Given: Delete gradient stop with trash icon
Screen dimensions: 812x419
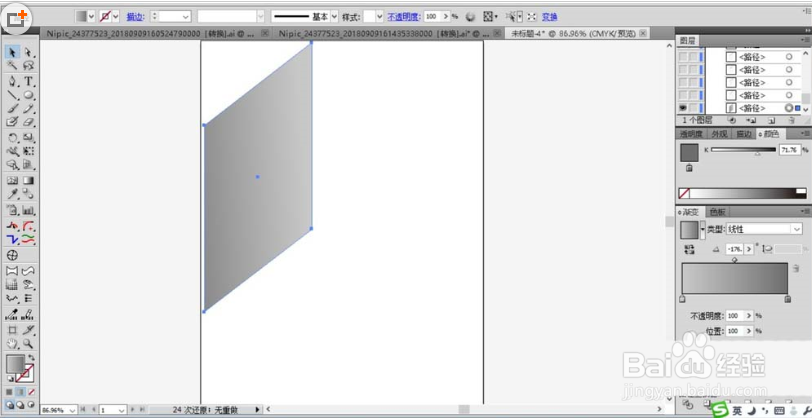Looking at the screenshot, I should pos(796,268).
